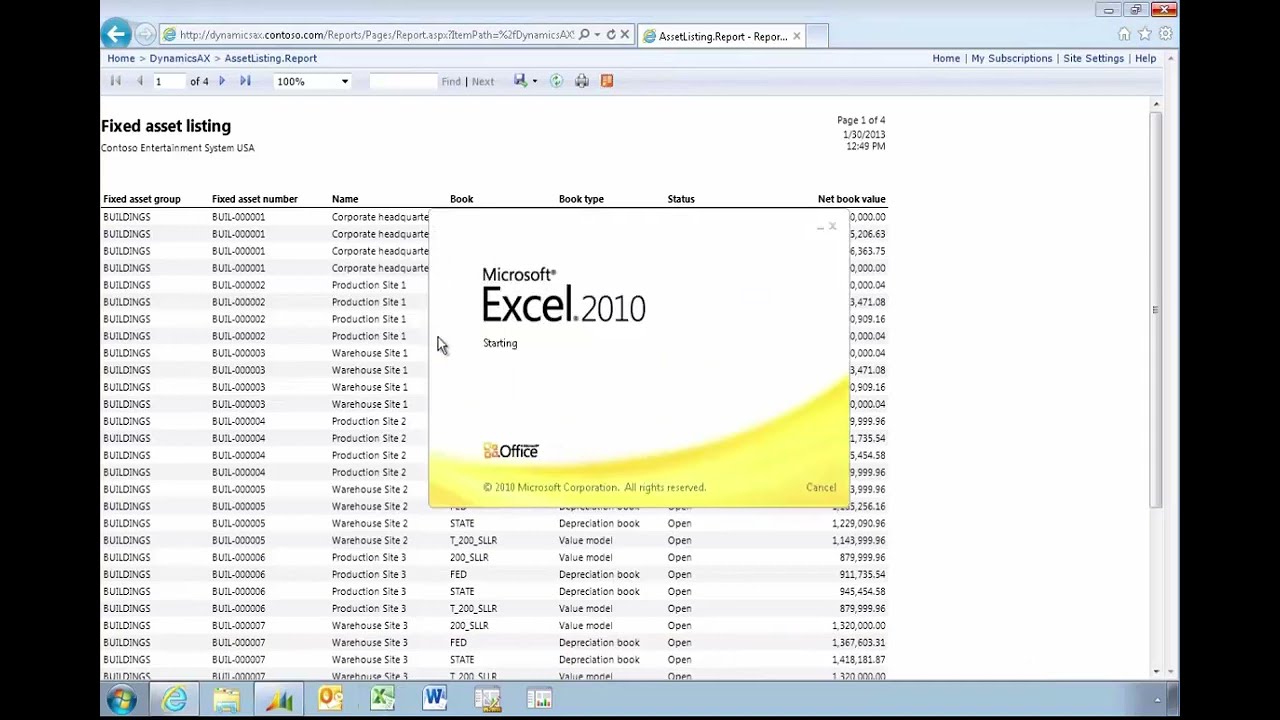Click the report viewer taskbar icon with pencil
Screen dimensions: 1280x720
click(487, 700)
